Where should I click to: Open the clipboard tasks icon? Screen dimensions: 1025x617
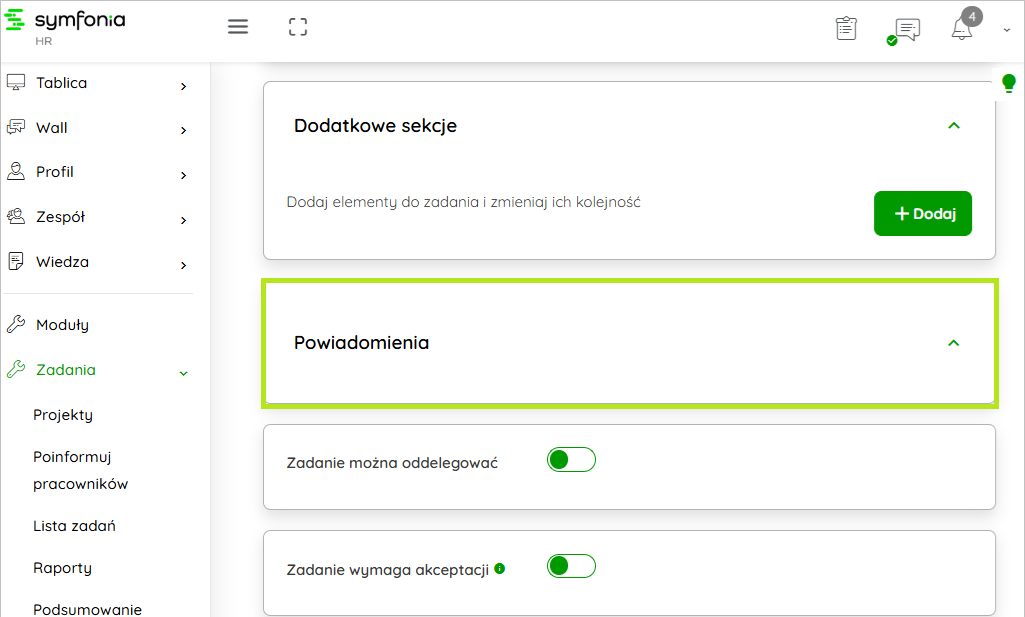click(x=846, y=28)
